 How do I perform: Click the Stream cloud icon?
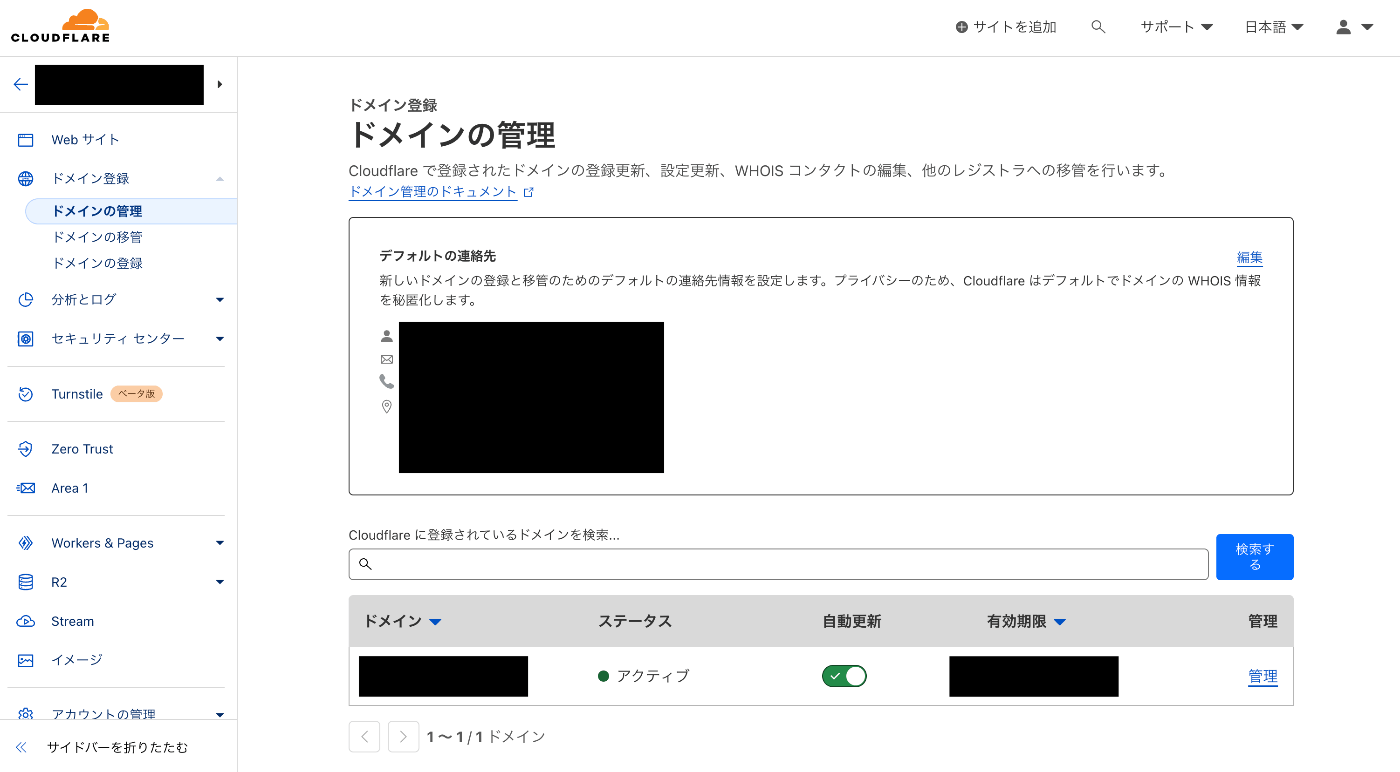click(x=26, y=621)
